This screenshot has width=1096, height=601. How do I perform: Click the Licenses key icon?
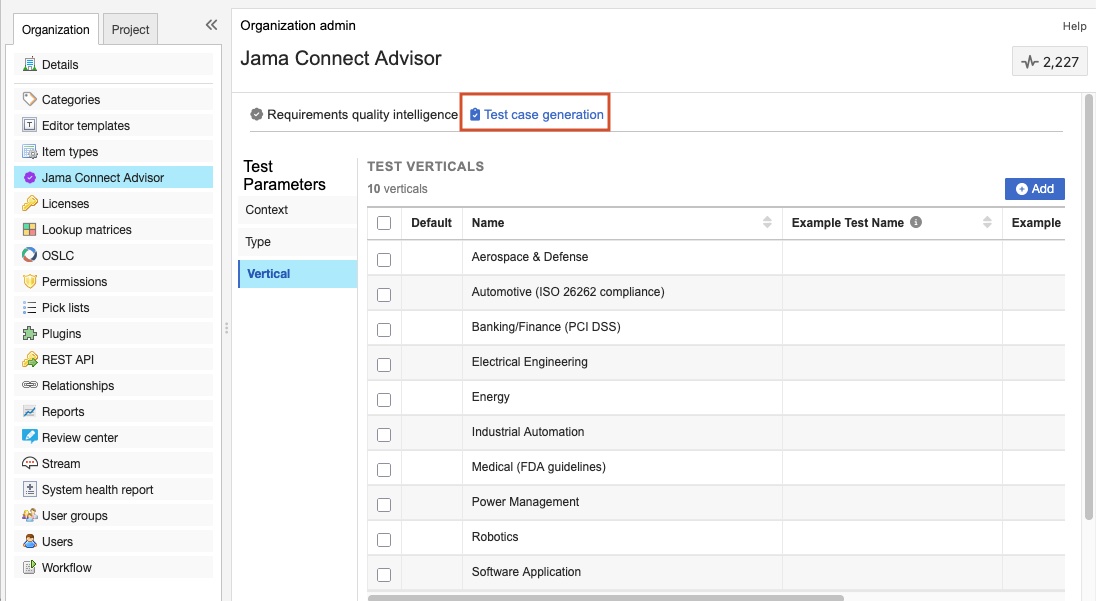30,204
